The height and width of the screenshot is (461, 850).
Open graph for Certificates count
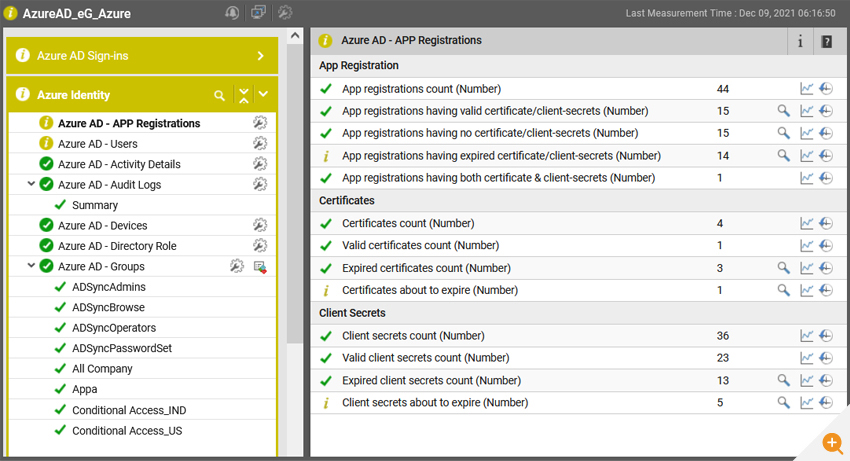click(807, 223)
